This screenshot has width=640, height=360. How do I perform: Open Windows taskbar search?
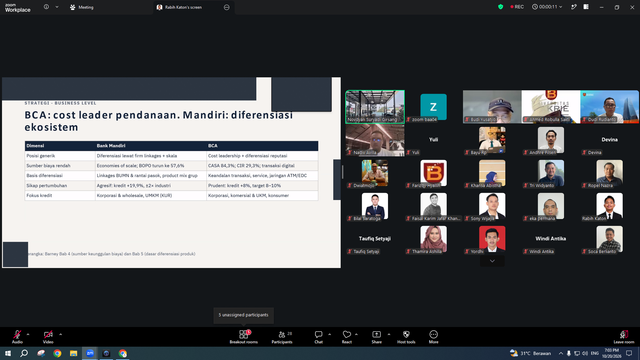coord(24,353)
